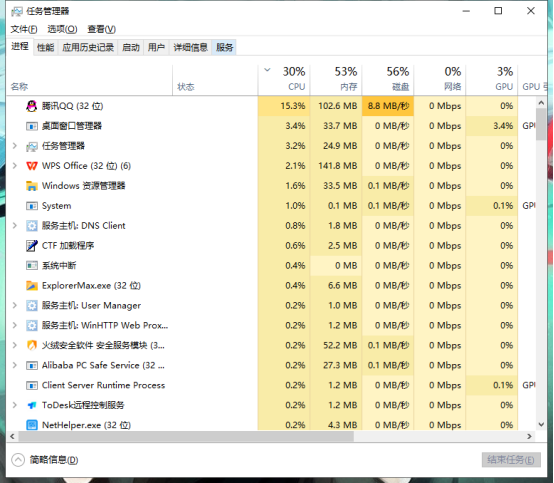Image resolution: width=554 pixels, height=483 pixels.
Task: Open the 选项(O) menu
Action: point(62,29)
